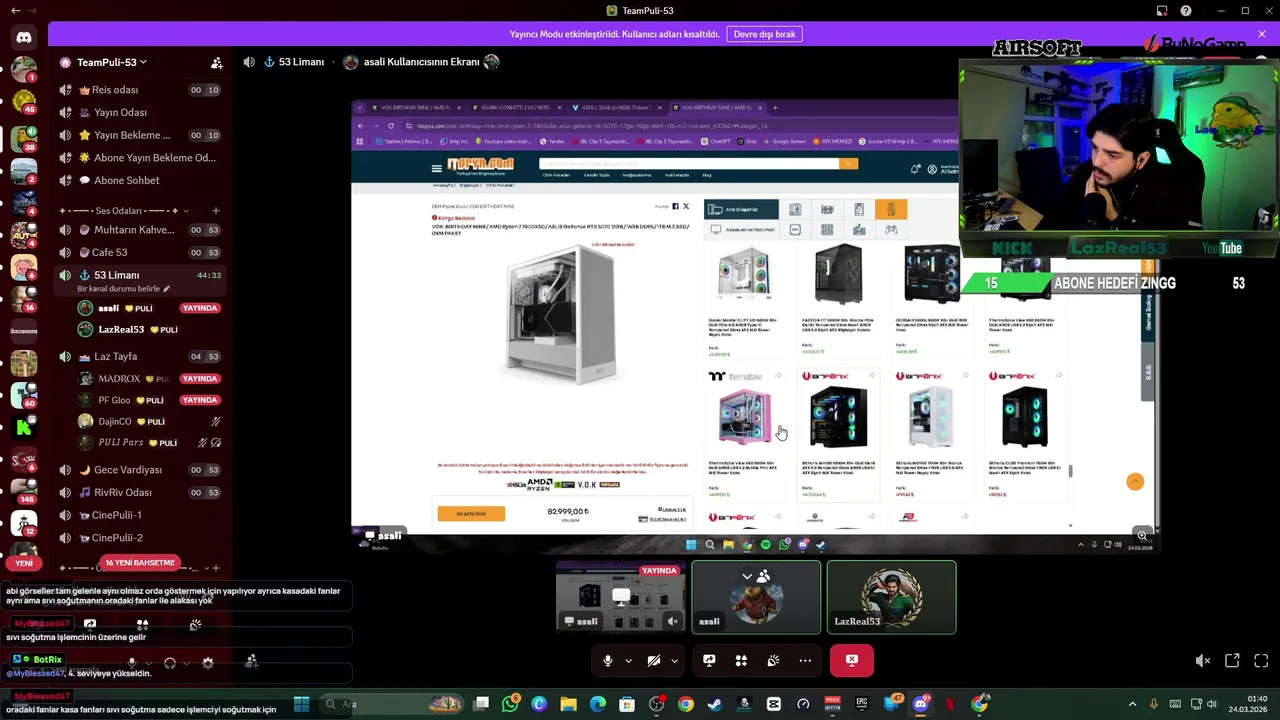Viewport: 1280px width, 720px height.
Task: Set channel status via Bir kanal durumu belirle
Action: (124, 289)
